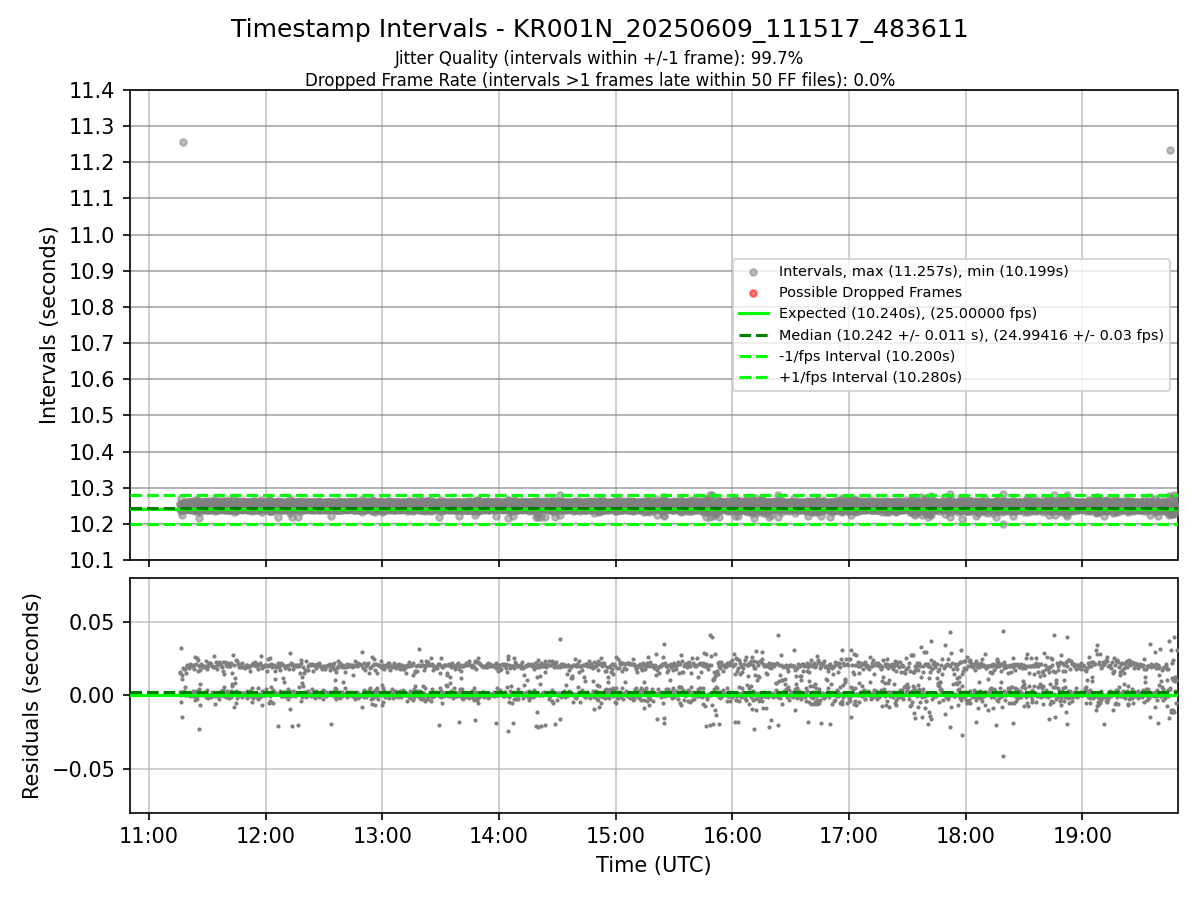Click the y-axis tick label '11.4'

click(x=91, y=91)
